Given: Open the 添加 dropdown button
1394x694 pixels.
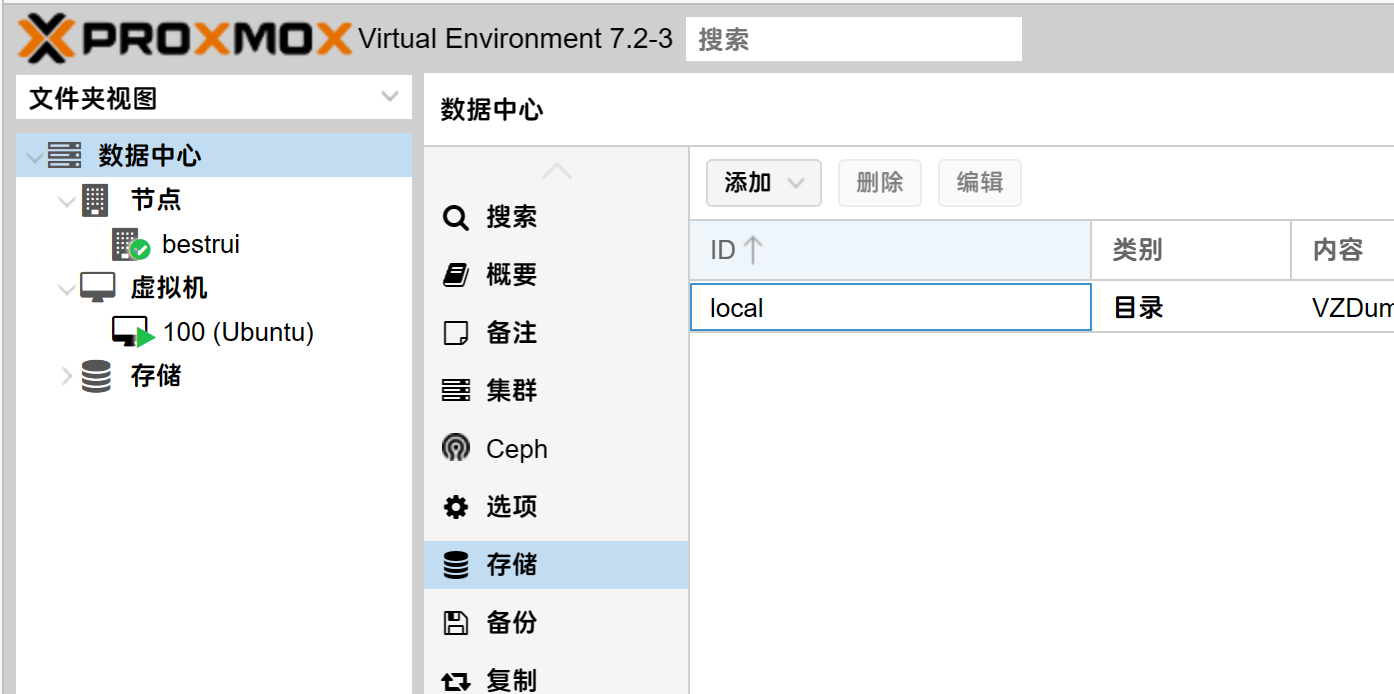Looking at the screenshot, I should tap(764, 183).
